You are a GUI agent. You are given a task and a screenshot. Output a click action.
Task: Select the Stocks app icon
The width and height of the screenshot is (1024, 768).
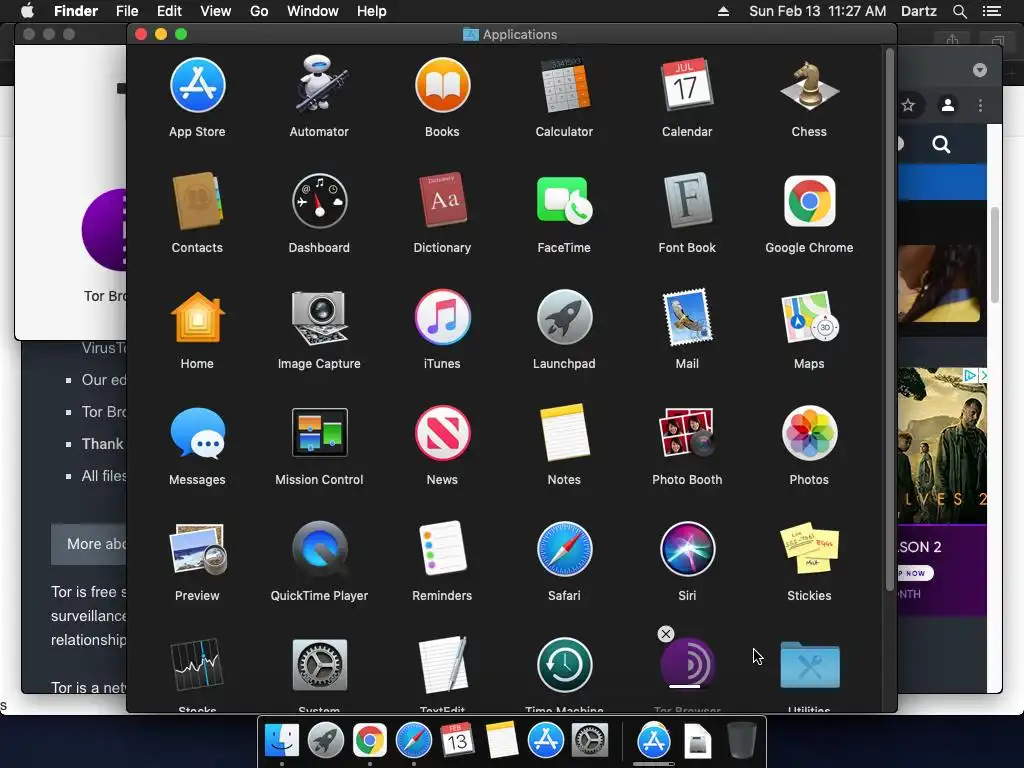197,665
